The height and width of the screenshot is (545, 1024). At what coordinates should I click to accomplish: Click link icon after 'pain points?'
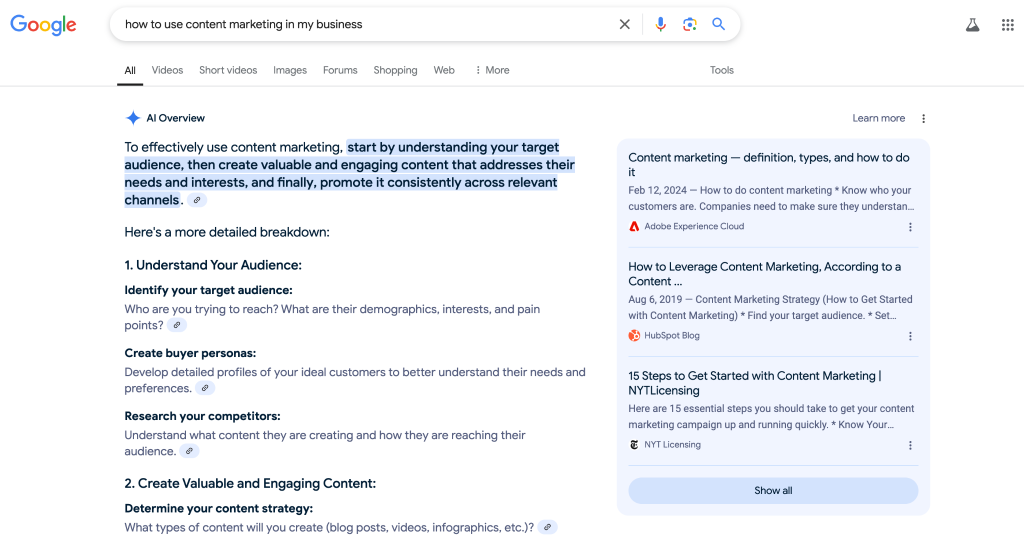[x=177, y=325]
